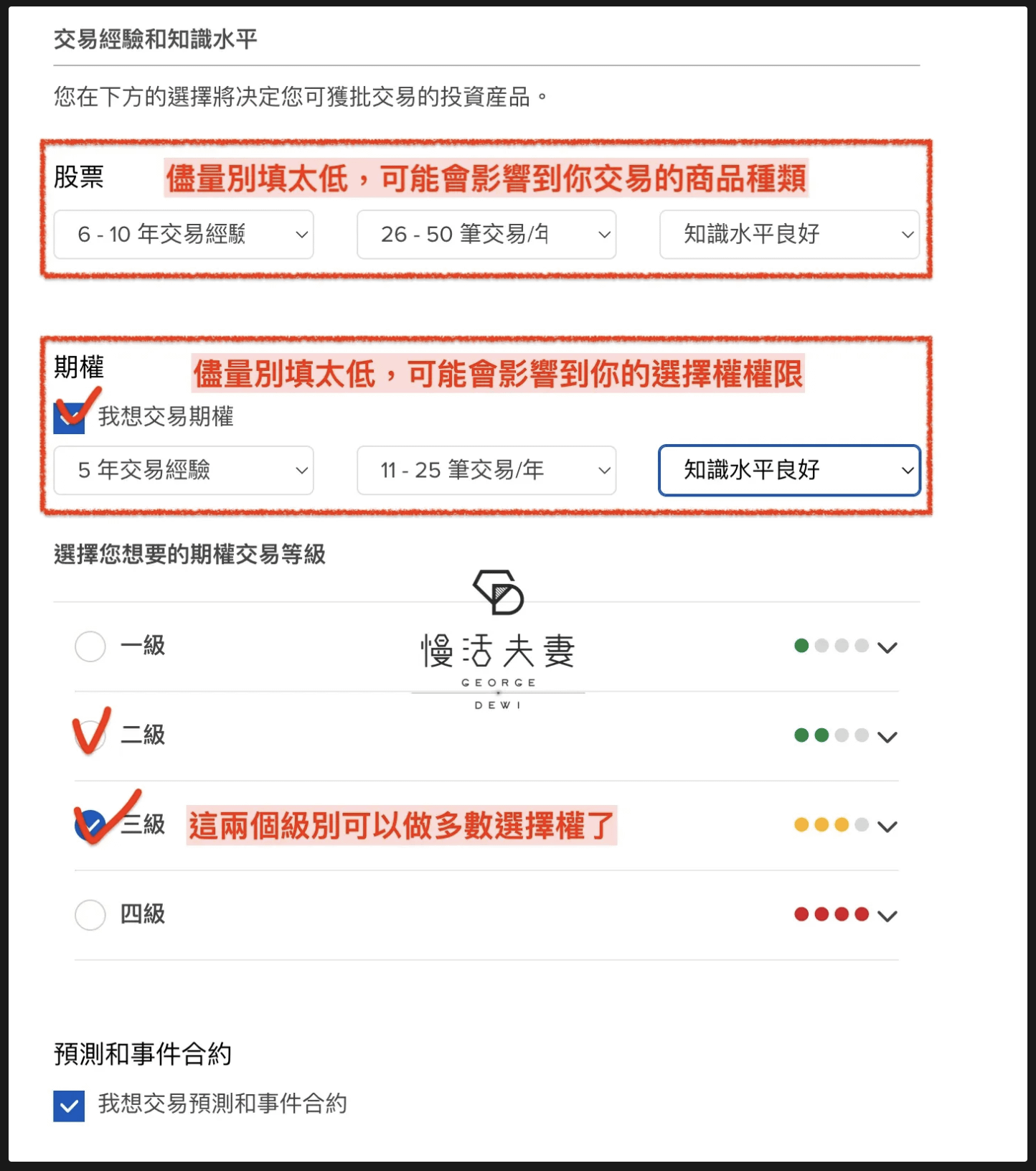
Task: Click the two green risk dots of 二級
Action: (x=811, y=735)
